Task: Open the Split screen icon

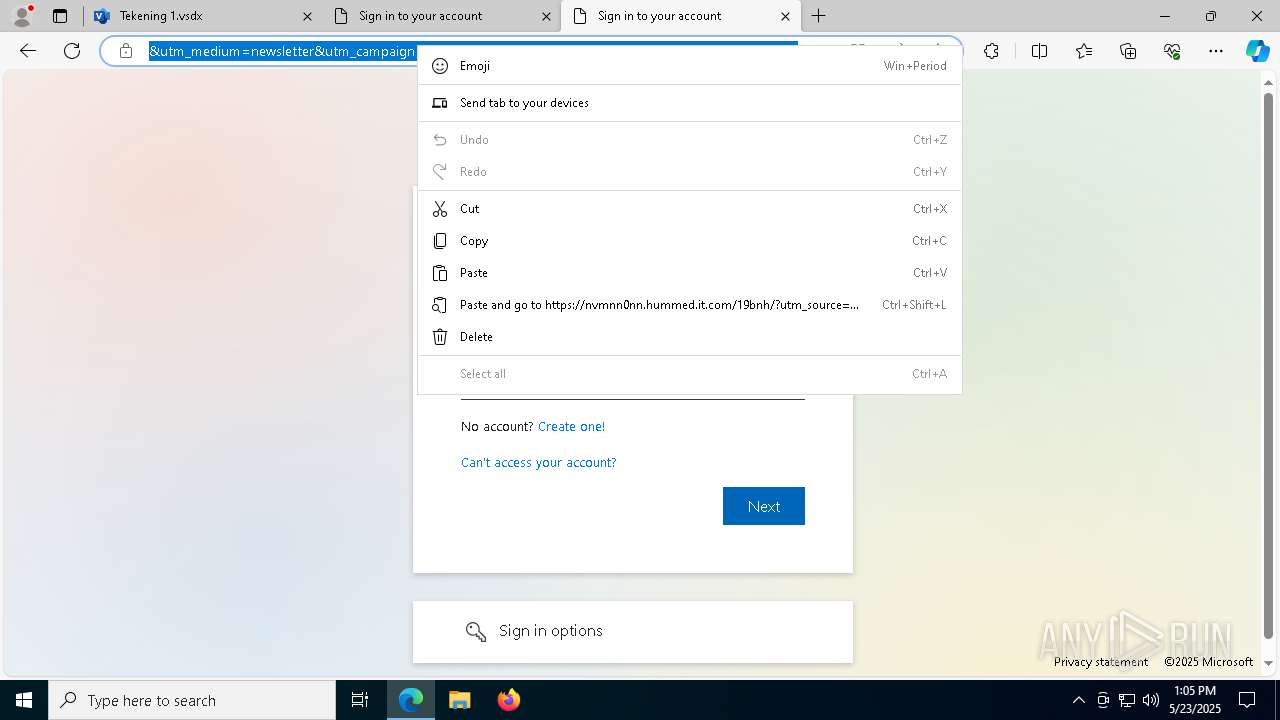Action: click(x=1039, y=51)
